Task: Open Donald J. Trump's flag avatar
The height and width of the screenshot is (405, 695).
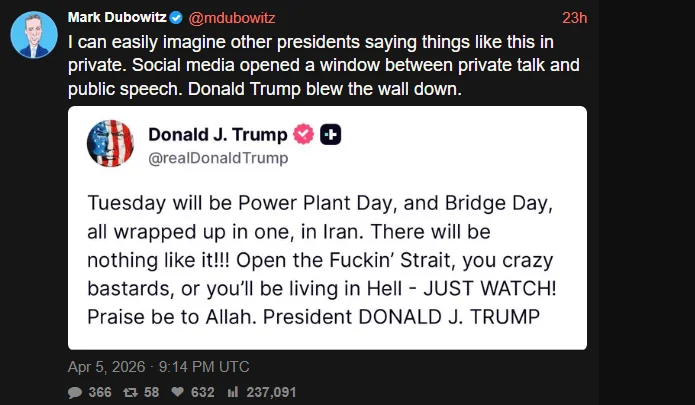Action: coord(112,144)
